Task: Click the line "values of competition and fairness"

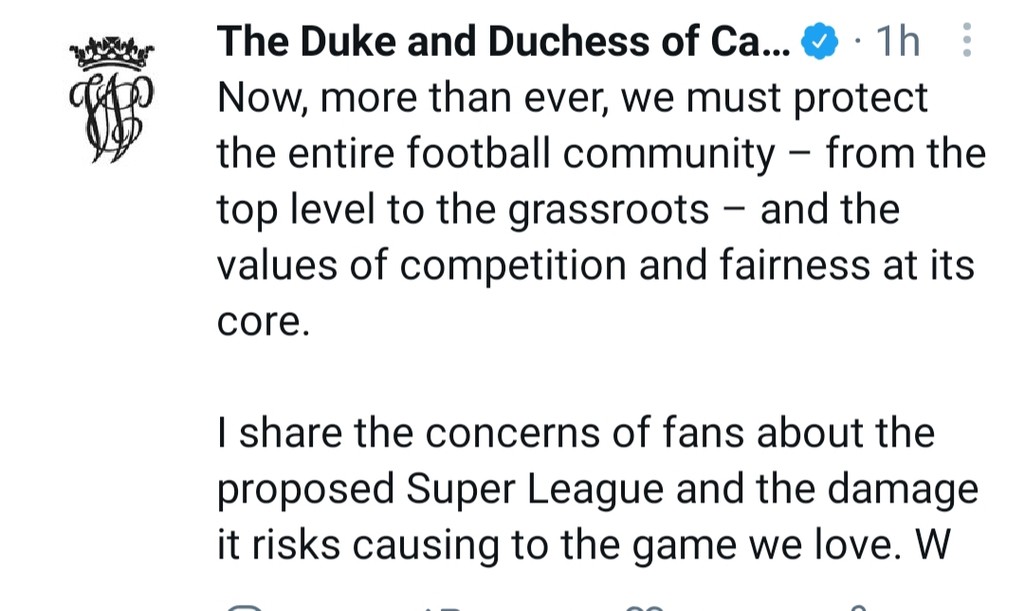Action: coord(595,266)
